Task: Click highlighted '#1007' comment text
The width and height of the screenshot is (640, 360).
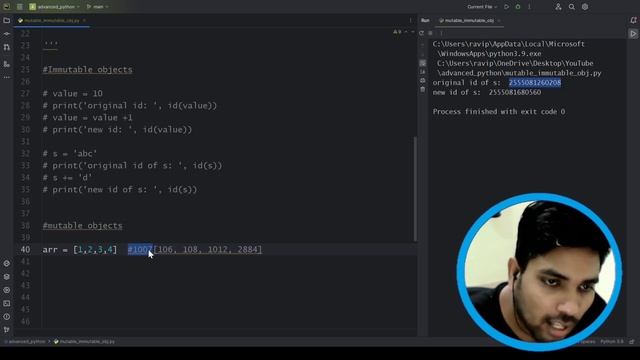Action: 140,249
